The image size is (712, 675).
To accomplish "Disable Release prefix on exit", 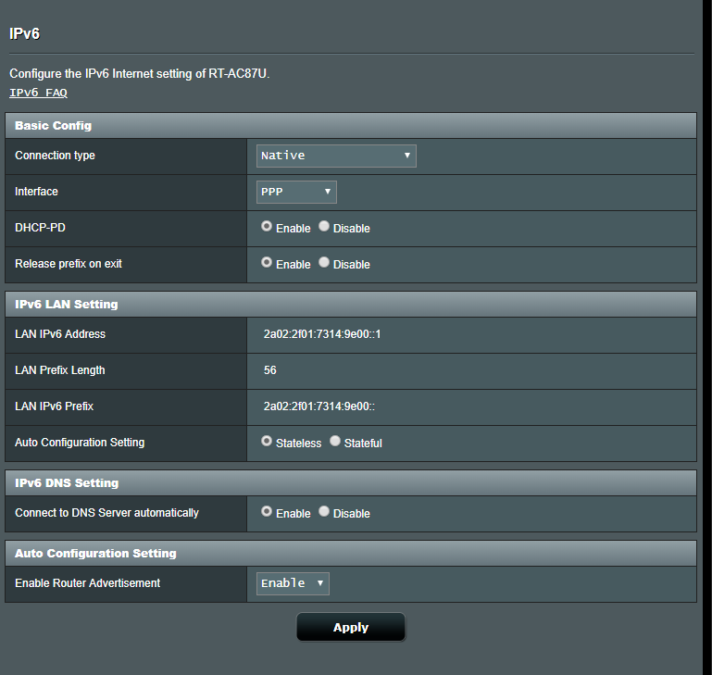I will [x=325, y=264].
